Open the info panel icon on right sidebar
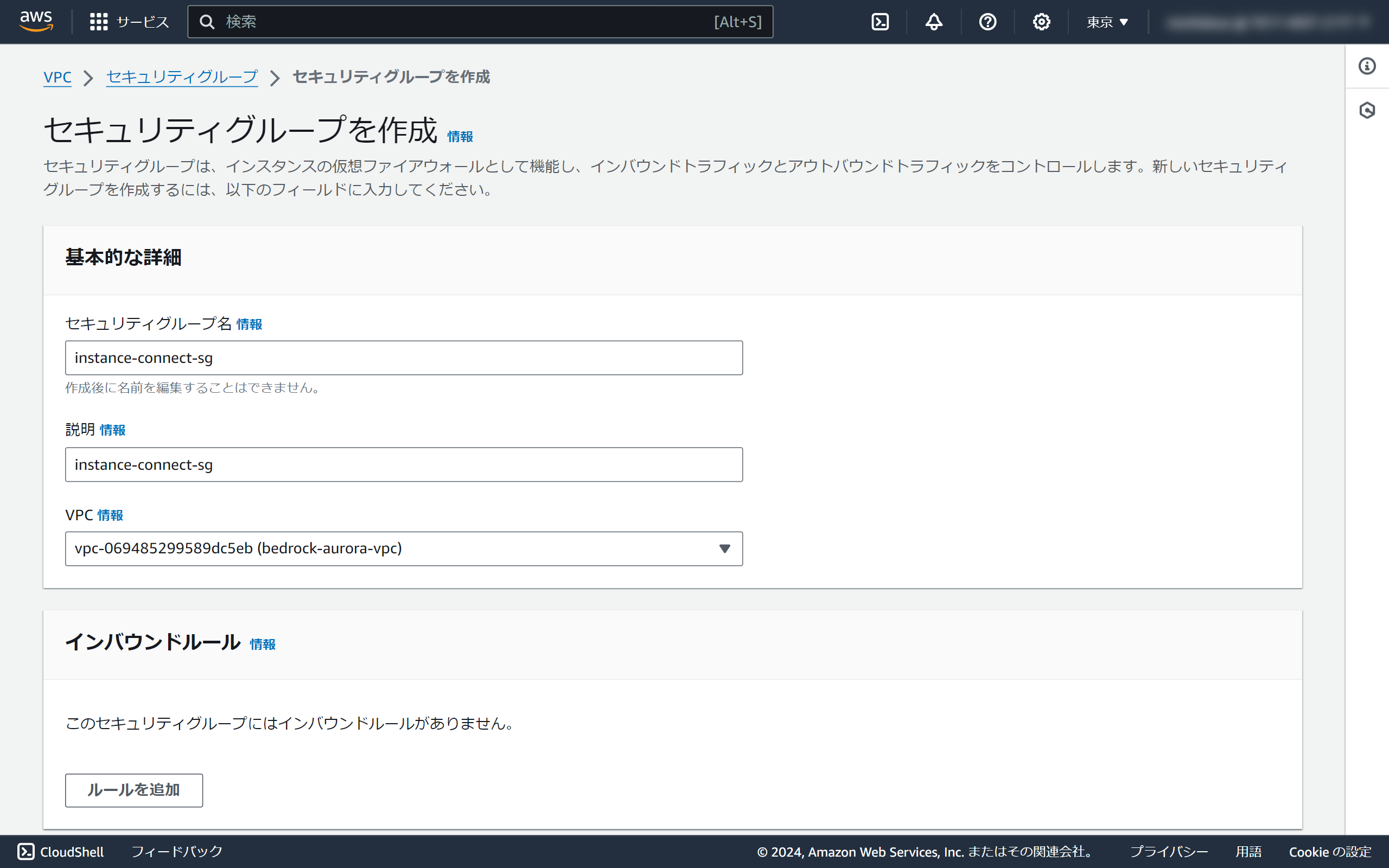 click(x=1367, y=66)
